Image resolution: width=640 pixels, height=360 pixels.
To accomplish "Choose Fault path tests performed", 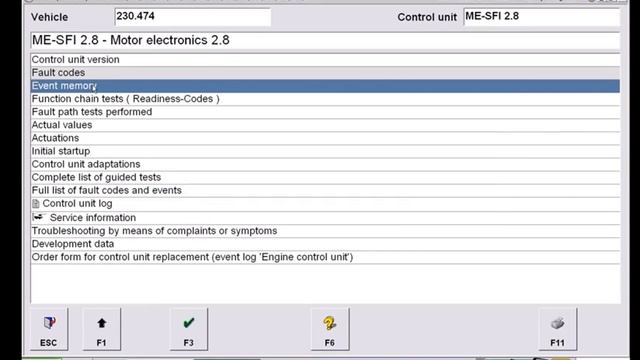I will tap(325, 112).
